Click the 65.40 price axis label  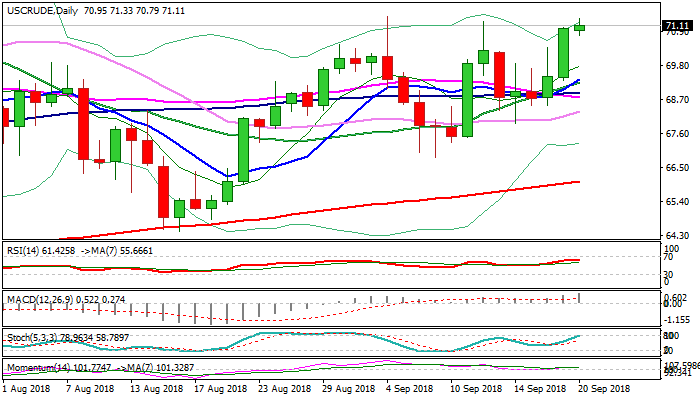677,202
